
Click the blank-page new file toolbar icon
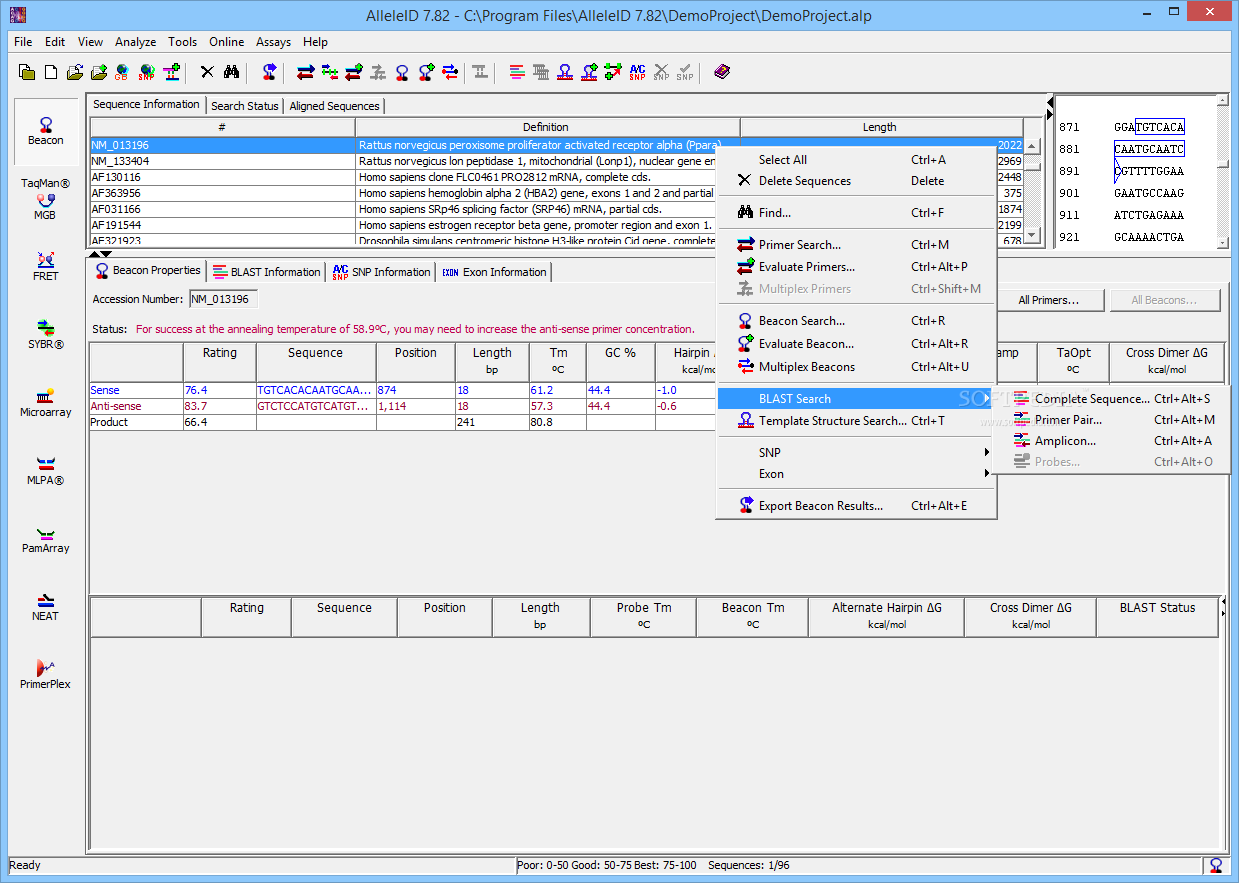[x=51, y=72]
